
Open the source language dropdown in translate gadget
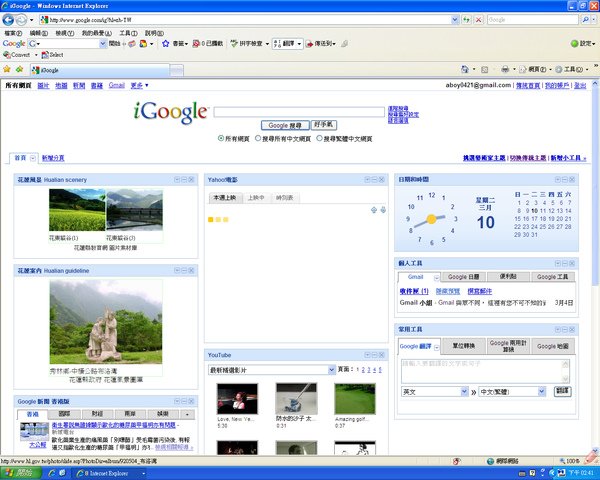pyautogui.click(x=464, y=392)
